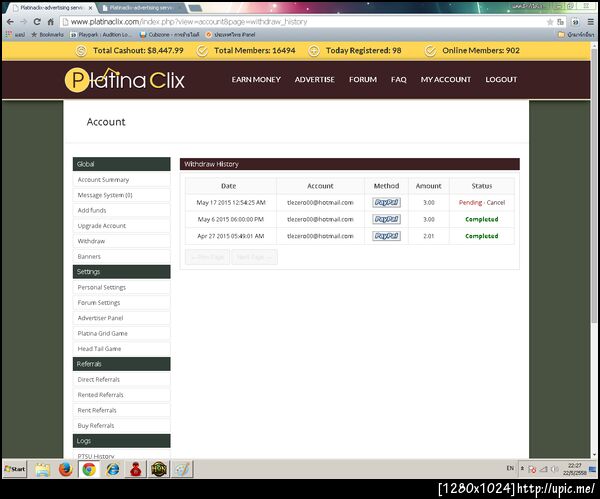Open the Bookmarks star bookmark
Viewport: 600px width, 499px height.
tap(47, 35)
